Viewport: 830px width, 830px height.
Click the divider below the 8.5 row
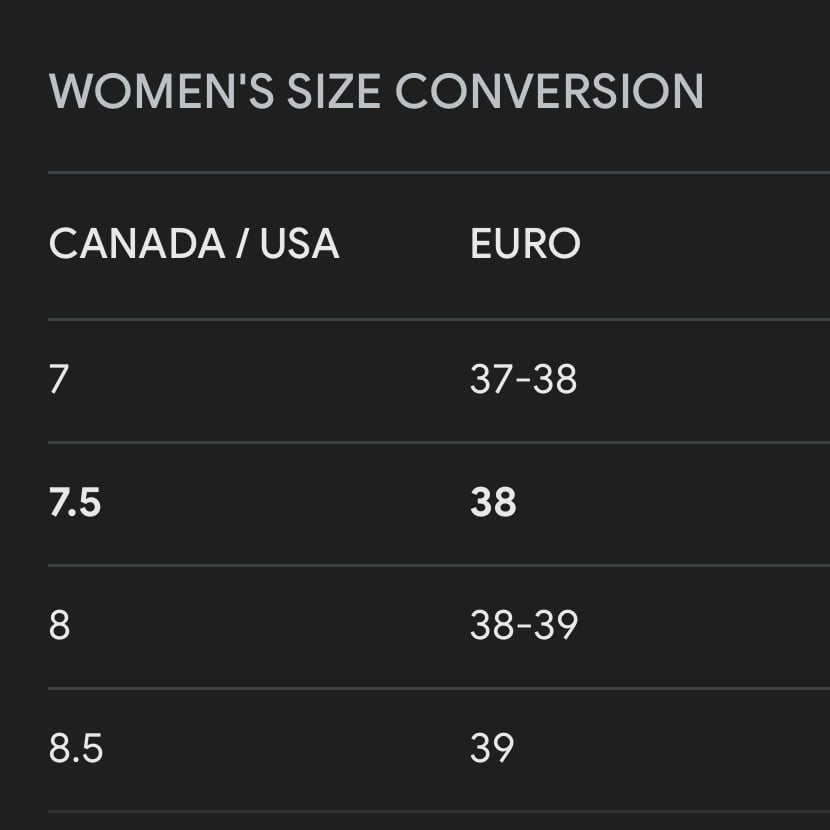(439, 811)
